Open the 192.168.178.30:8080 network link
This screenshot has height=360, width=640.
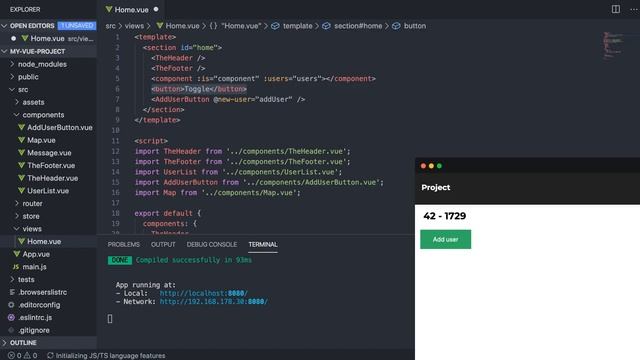[x=213, y=302]
